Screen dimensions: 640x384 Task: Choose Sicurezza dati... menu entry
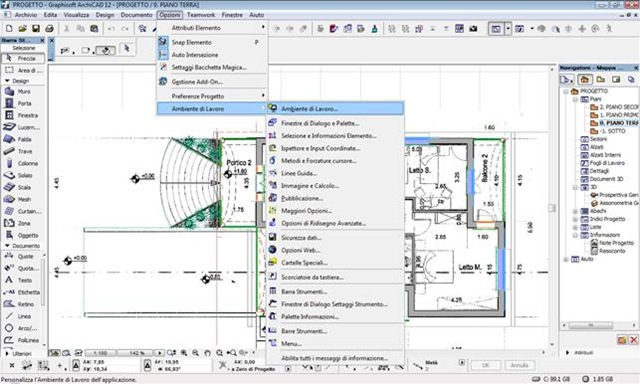[x=336, y=238]
